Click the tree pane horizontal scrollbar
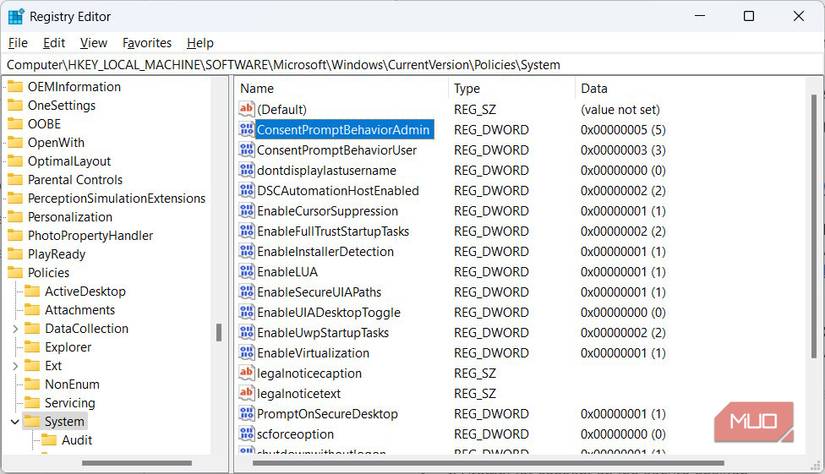 pyautogui.click(x=136, y=463)
